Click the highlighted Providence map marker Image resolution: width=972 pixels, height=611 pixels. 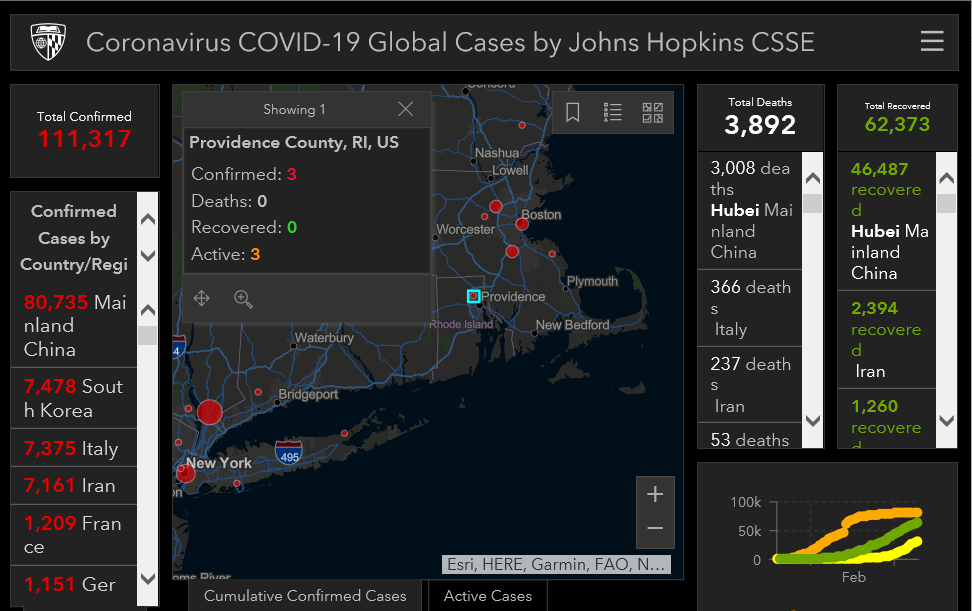click(x=474, y=296)
